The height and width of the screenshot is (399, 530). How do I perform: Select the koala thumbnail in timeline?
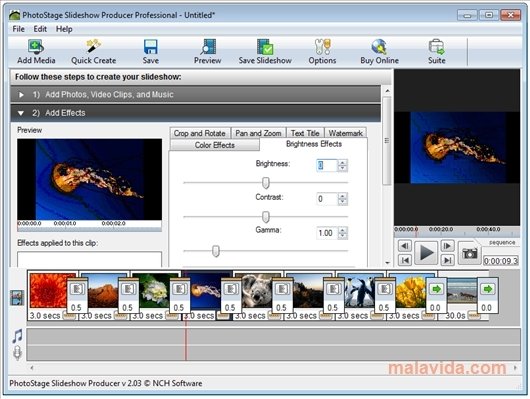pyautogui.click(x=257, y=291)
